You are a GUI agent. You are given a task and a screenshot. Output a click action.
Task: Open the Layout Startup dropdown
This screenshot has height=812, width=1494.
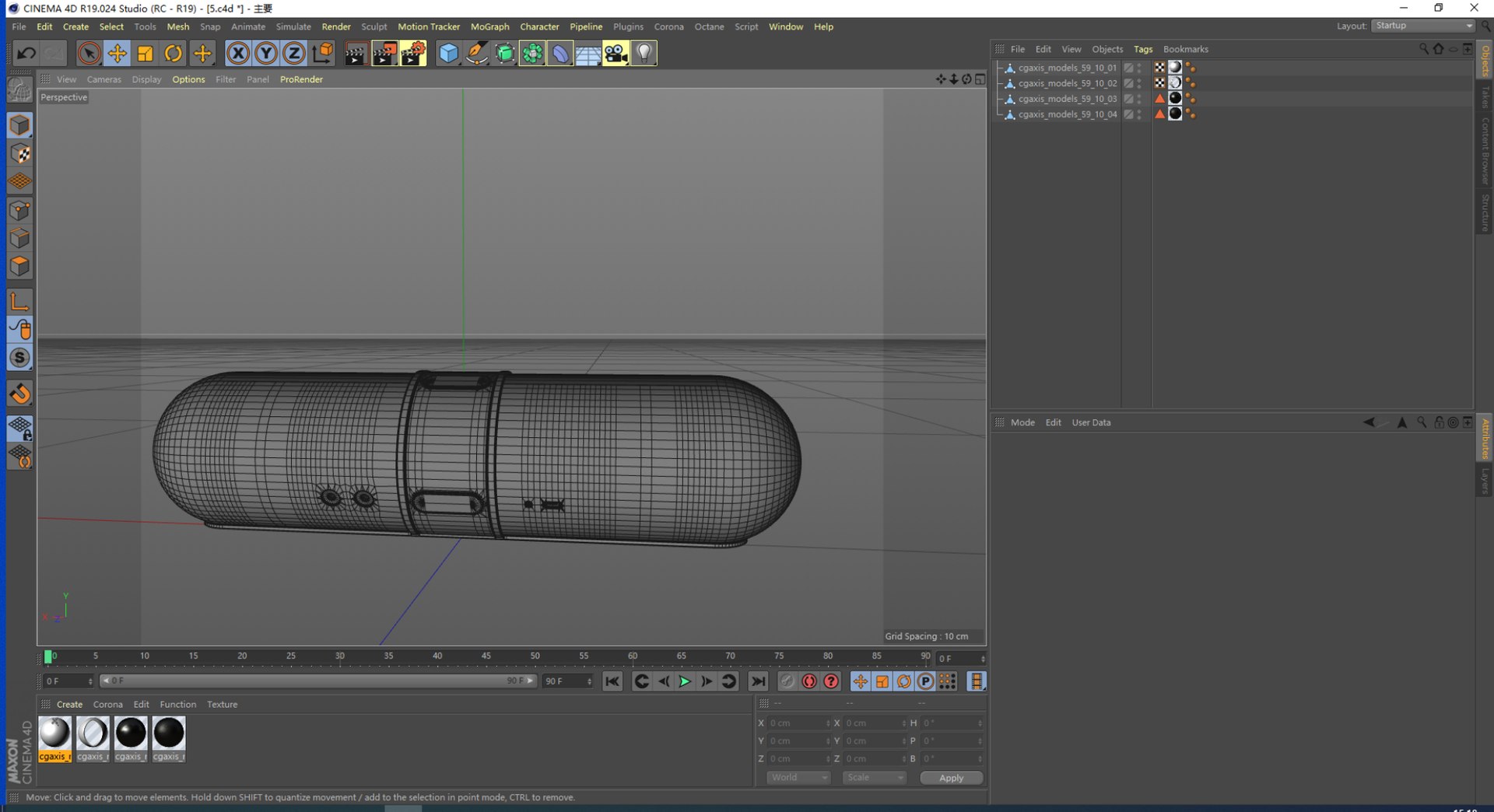coord(1423,26)
